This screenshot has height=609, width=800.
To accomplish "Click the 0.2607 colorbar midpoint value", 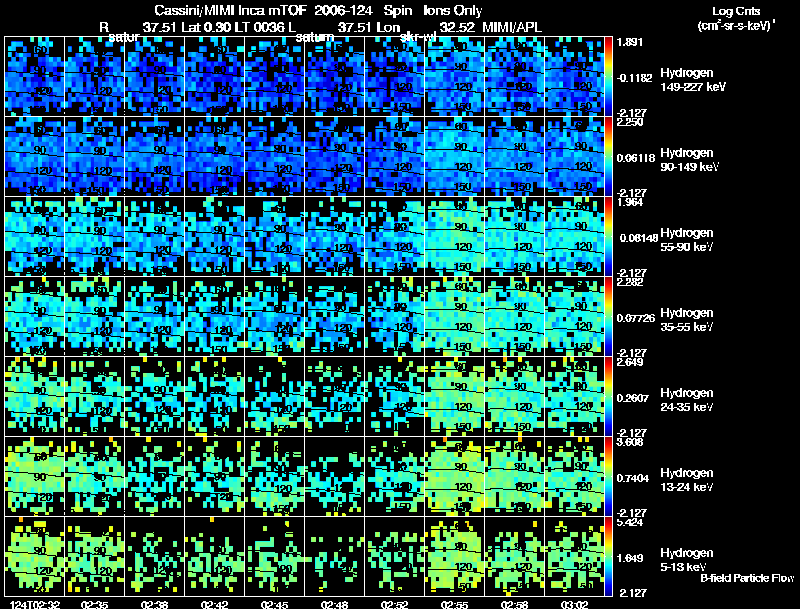I will pyautogui.click(x=632, y=398).
